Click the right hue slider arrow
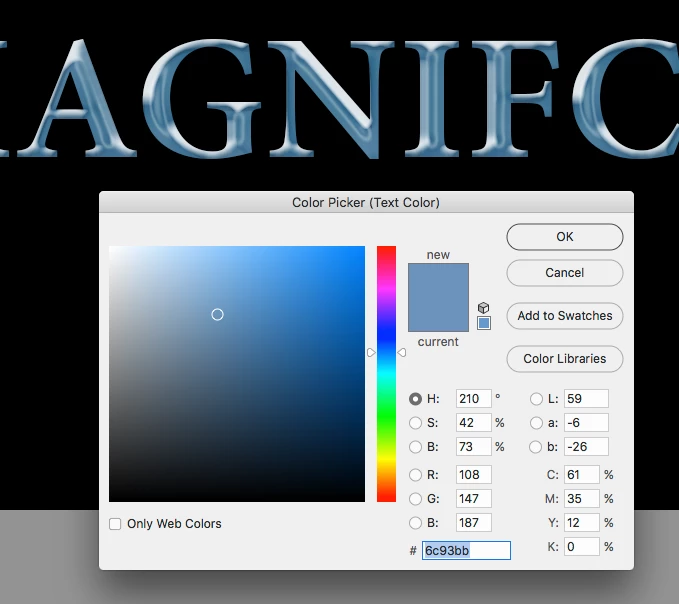679x604 pixels. pos(402,353)
